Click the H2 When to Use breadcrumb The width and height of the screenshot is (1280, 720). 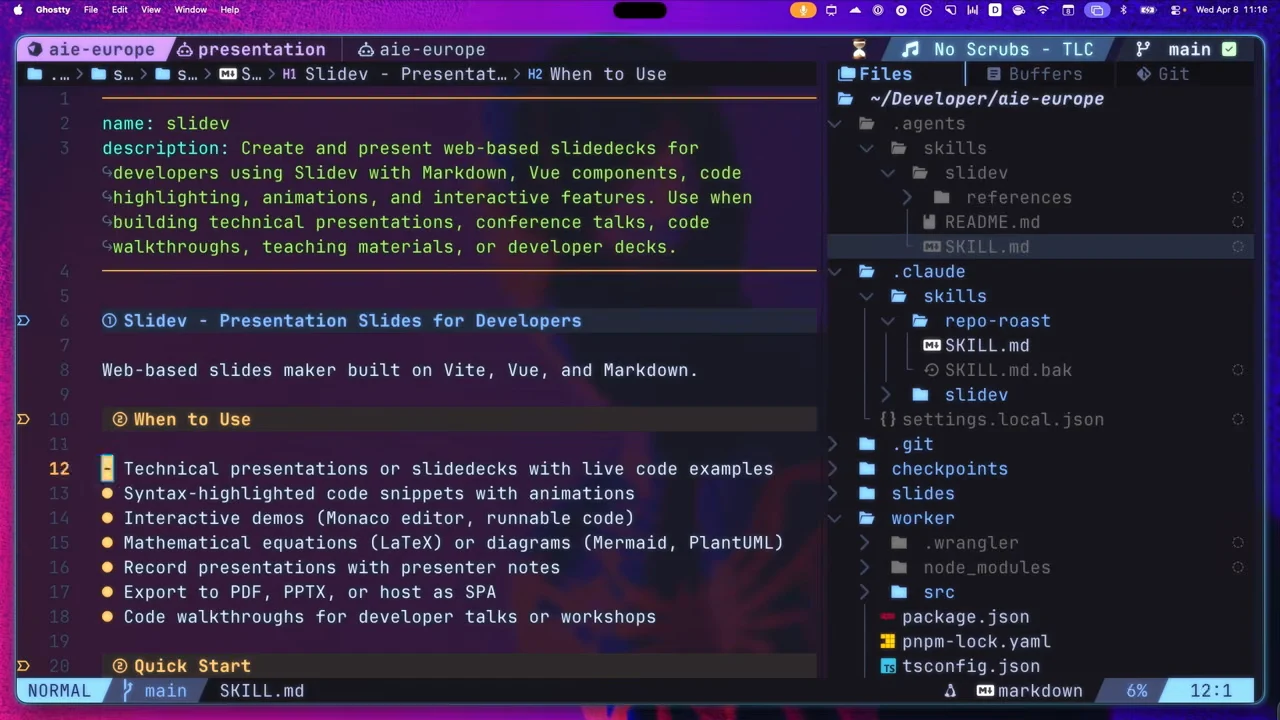pos(596,74)
